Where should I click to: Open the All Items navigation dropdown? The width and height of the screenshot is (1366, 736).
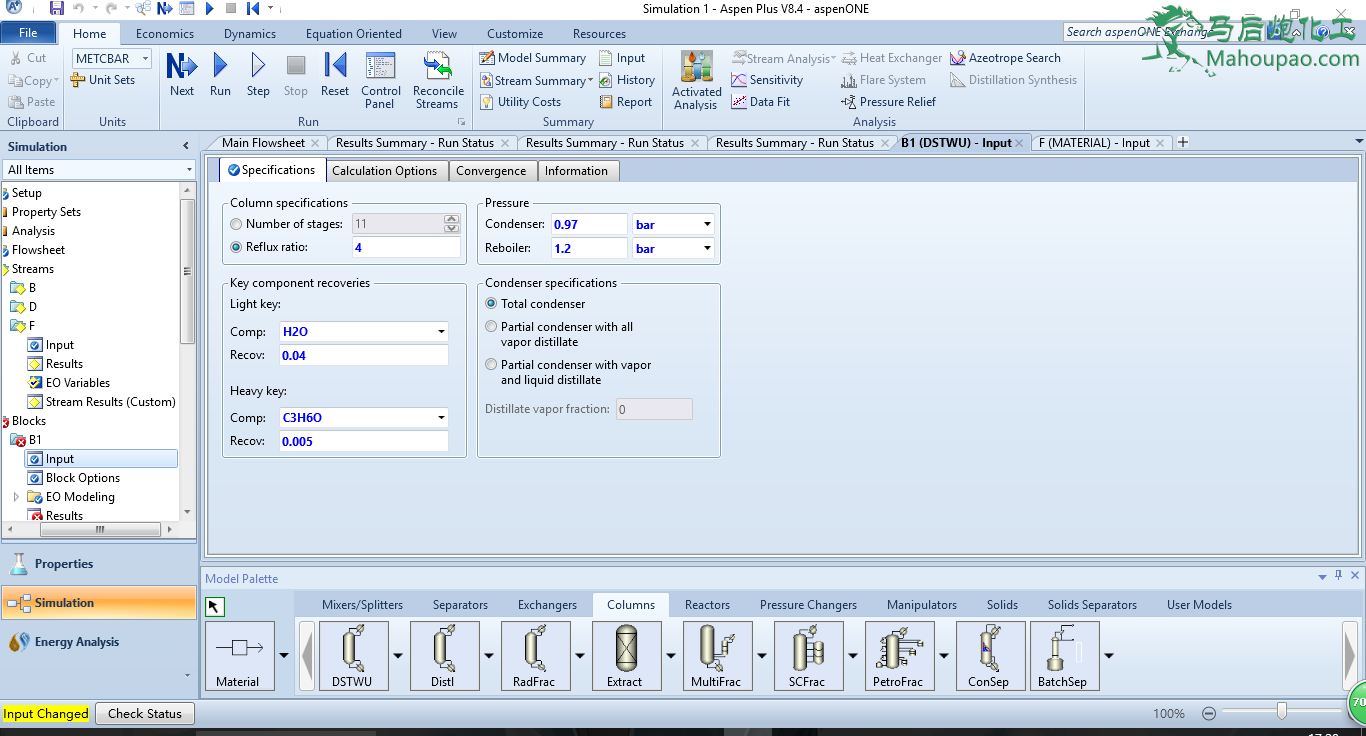[189, 170]
